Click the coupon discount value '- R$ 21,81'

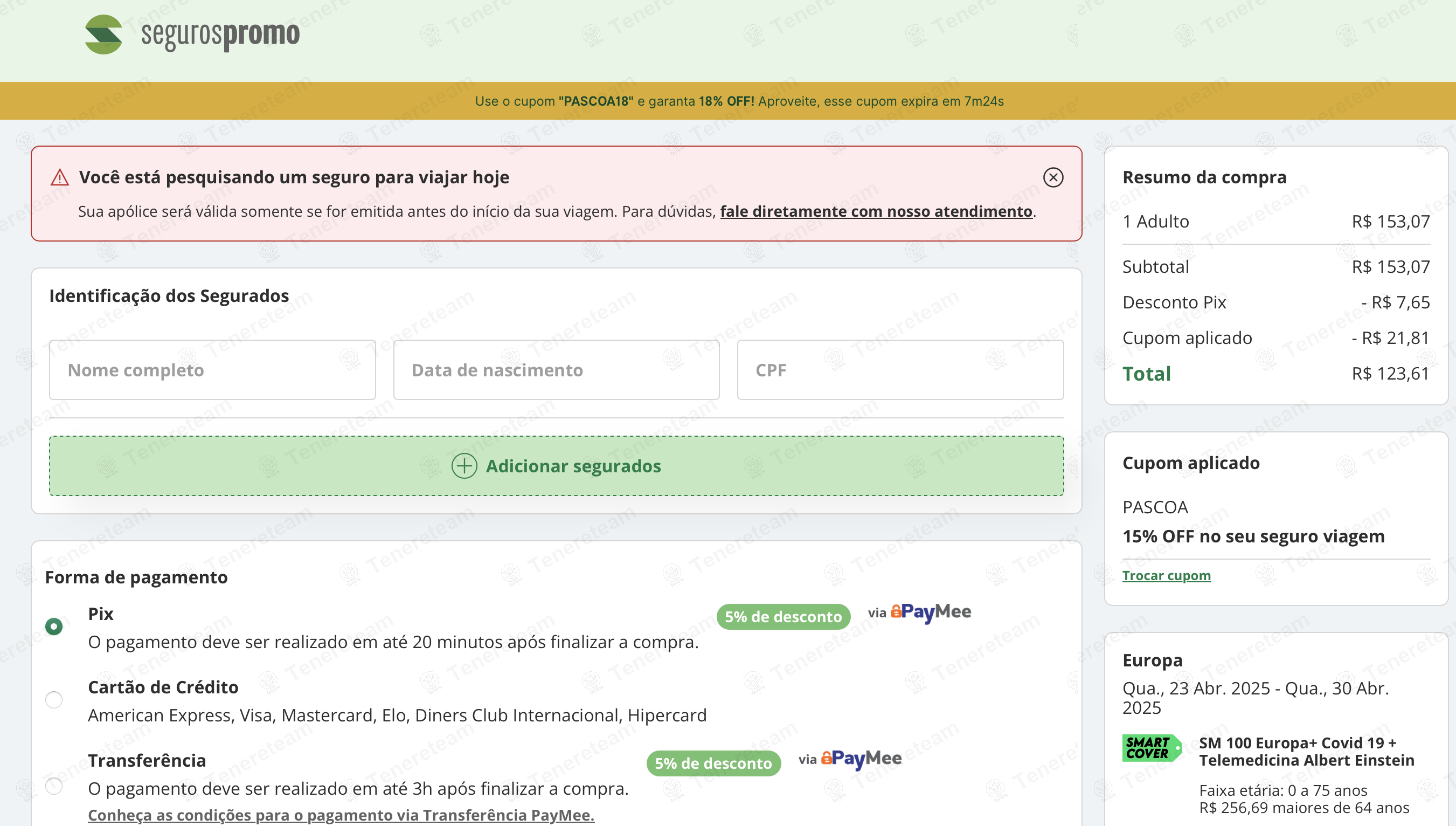(x=1390, y=338)
